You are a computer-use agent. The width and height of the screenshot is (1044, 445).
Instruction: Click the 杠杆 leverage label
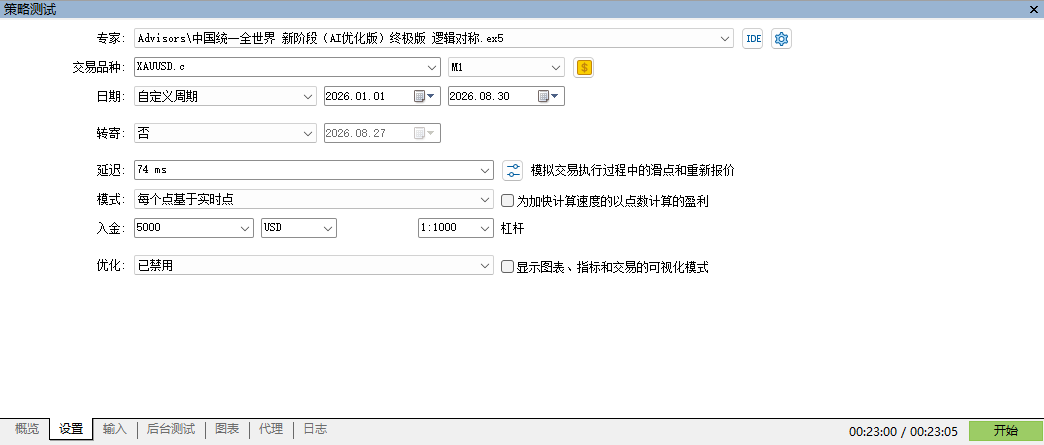click(512, 228)
